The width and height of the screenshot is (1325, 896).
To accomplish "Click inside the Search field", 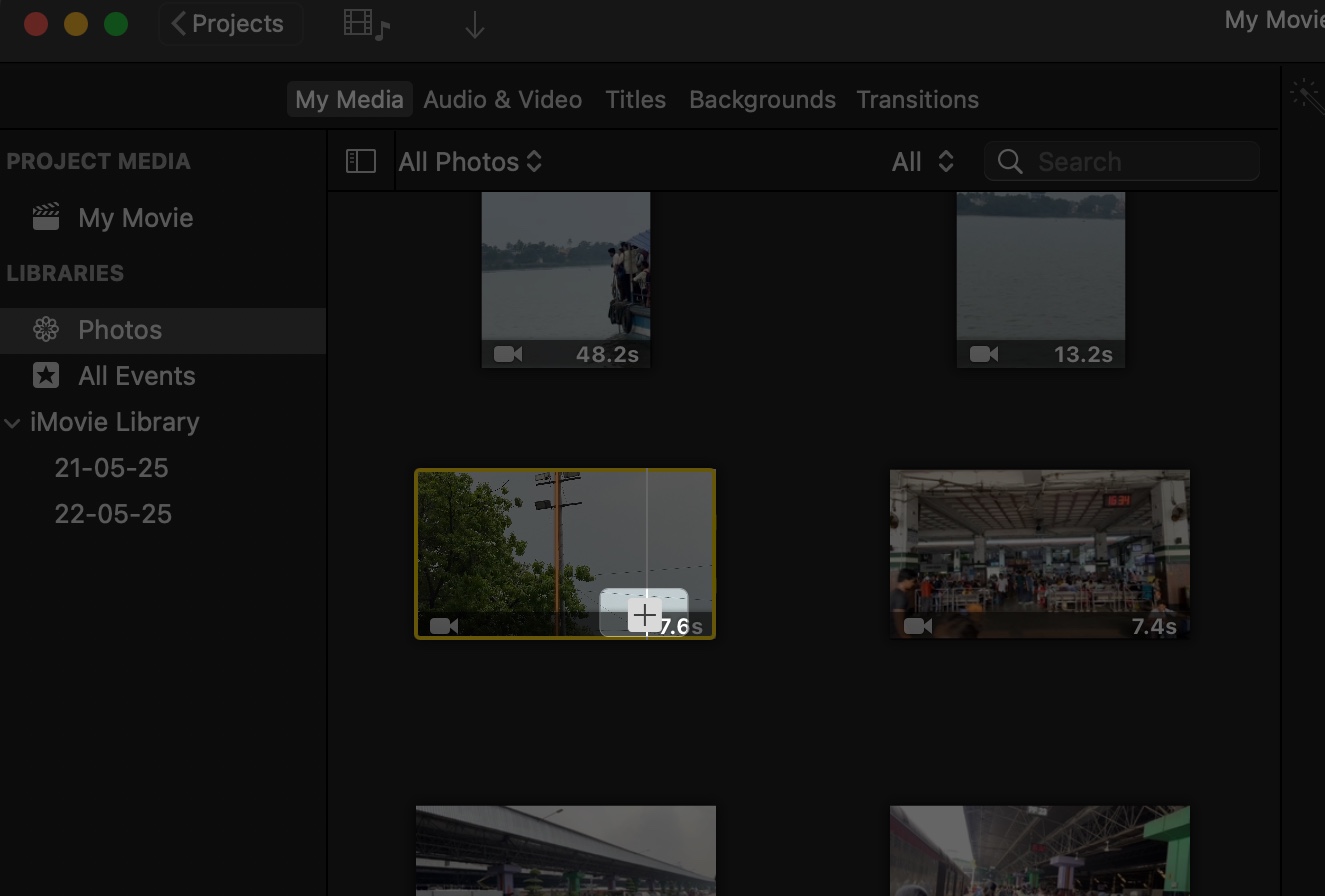I will [1120, 161].
